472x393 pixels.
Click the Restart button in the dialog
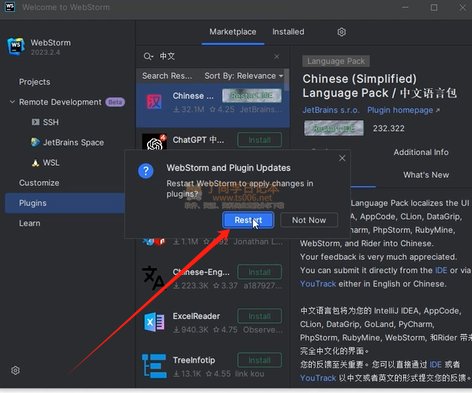248,220
